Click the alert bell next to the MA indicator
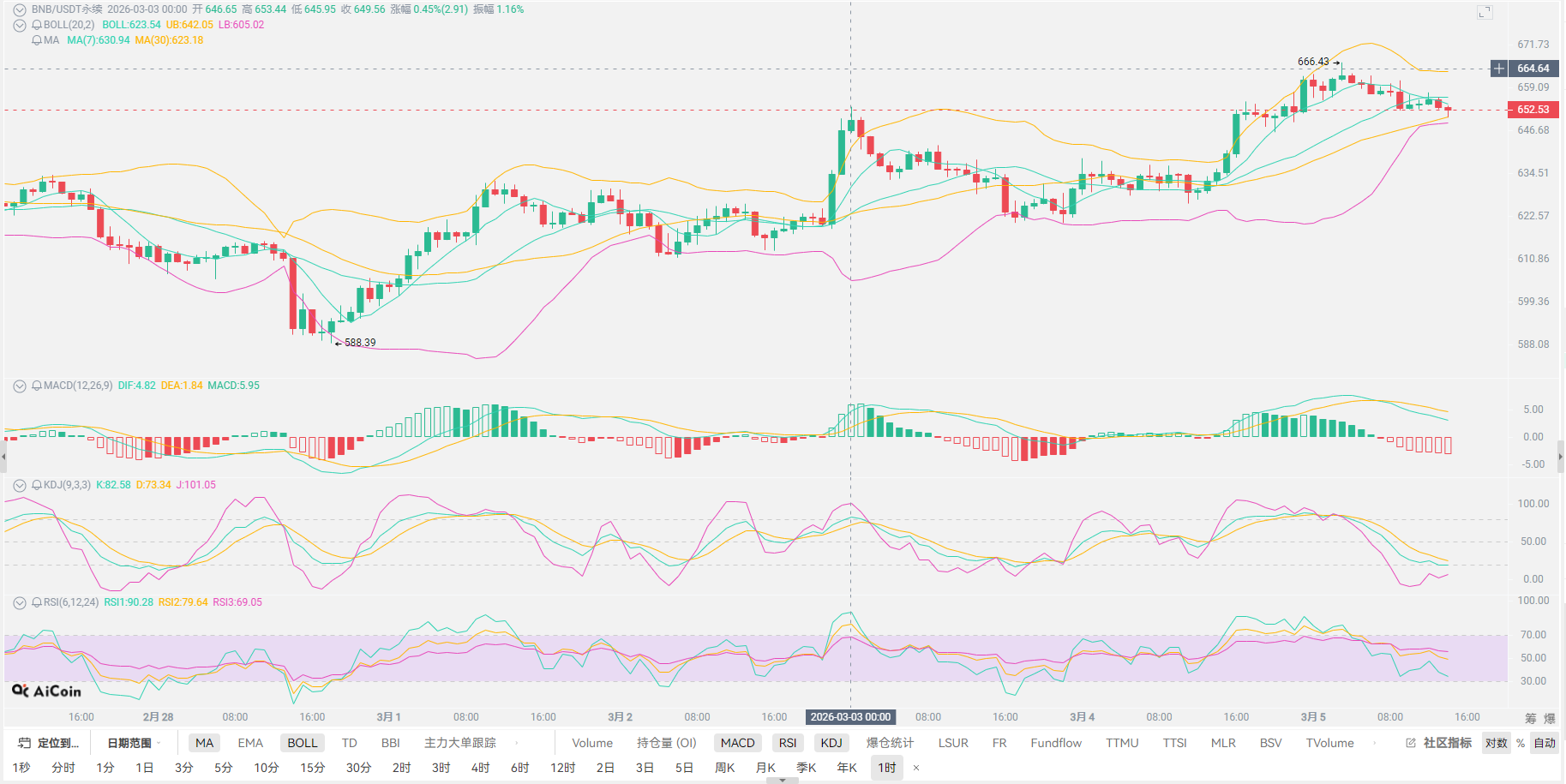The height and width of the screenshot is (784, 1566). click(37, 40)
